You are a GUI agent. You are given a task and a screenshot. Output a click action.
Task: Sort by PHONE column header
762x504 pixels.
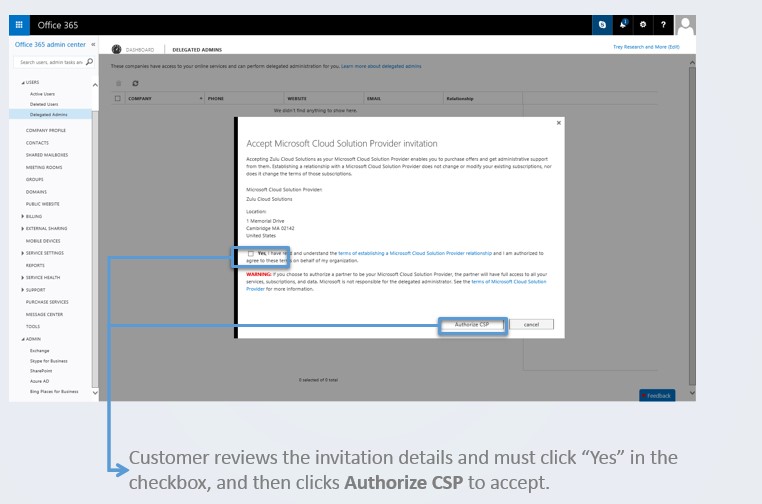pyautogui.click(x=216, y=99)
